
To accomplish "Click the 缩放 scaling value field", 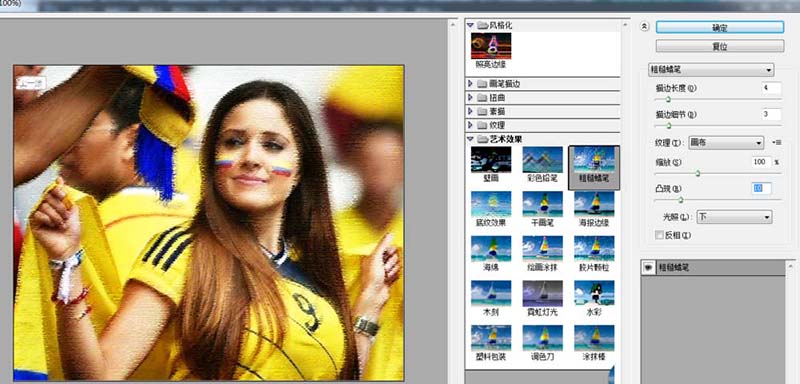I will coord(761,162).
